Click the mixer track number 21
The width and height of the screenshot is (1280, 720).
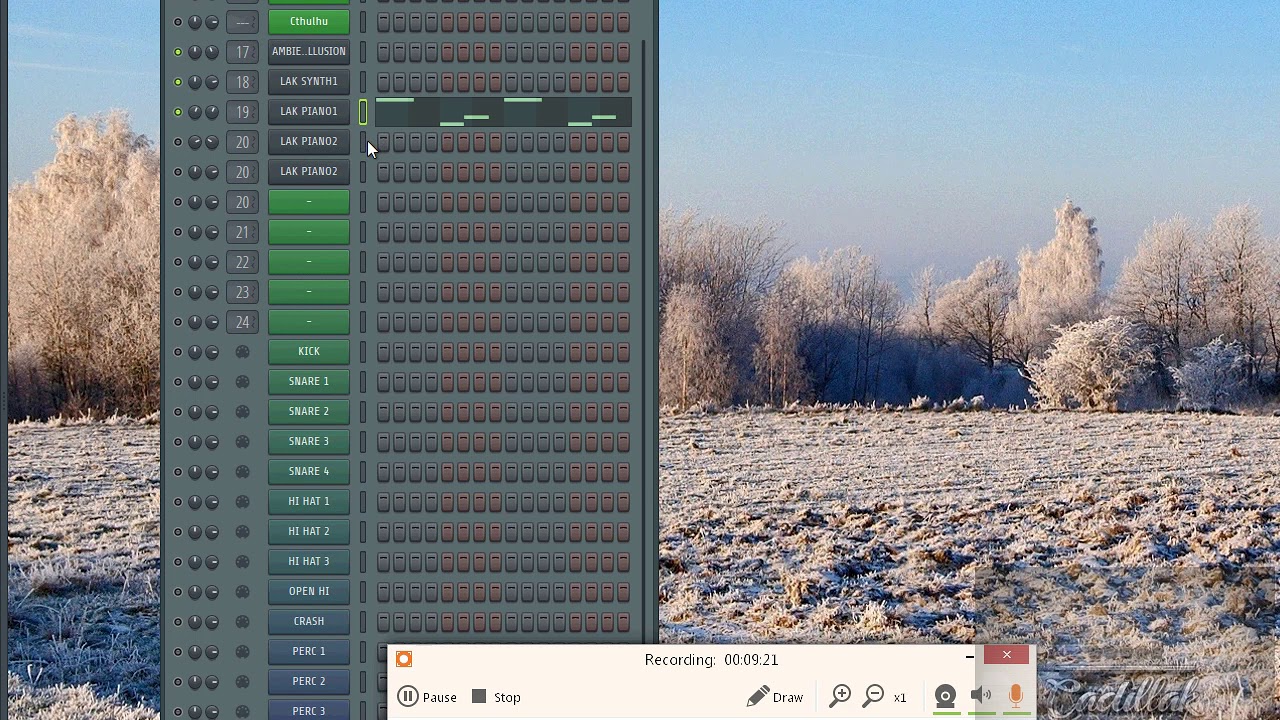tap(242, 232)
